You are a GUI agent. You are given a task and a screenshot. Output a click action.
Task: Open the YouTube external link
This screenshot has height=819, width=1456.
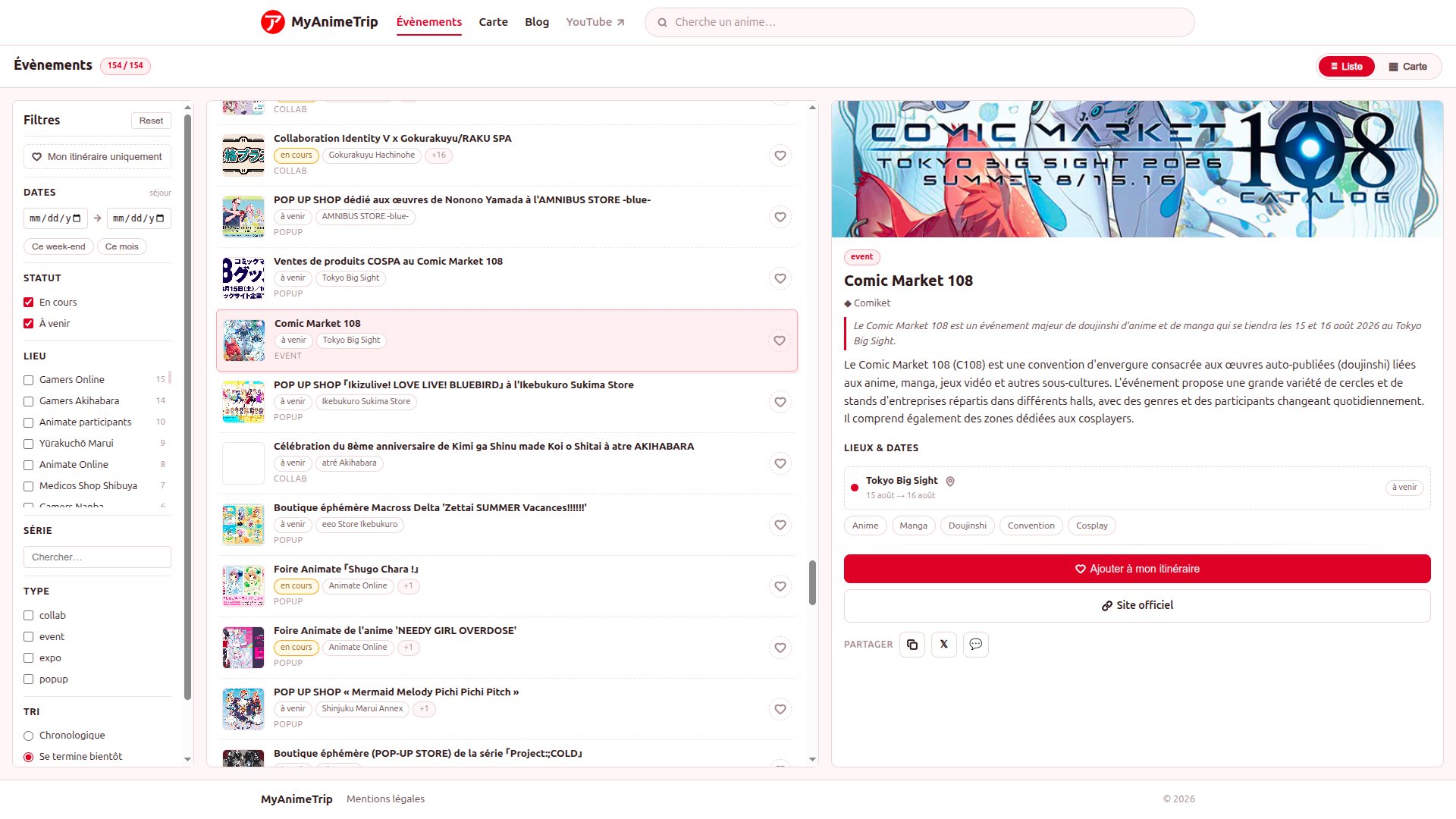coord(595,22)
